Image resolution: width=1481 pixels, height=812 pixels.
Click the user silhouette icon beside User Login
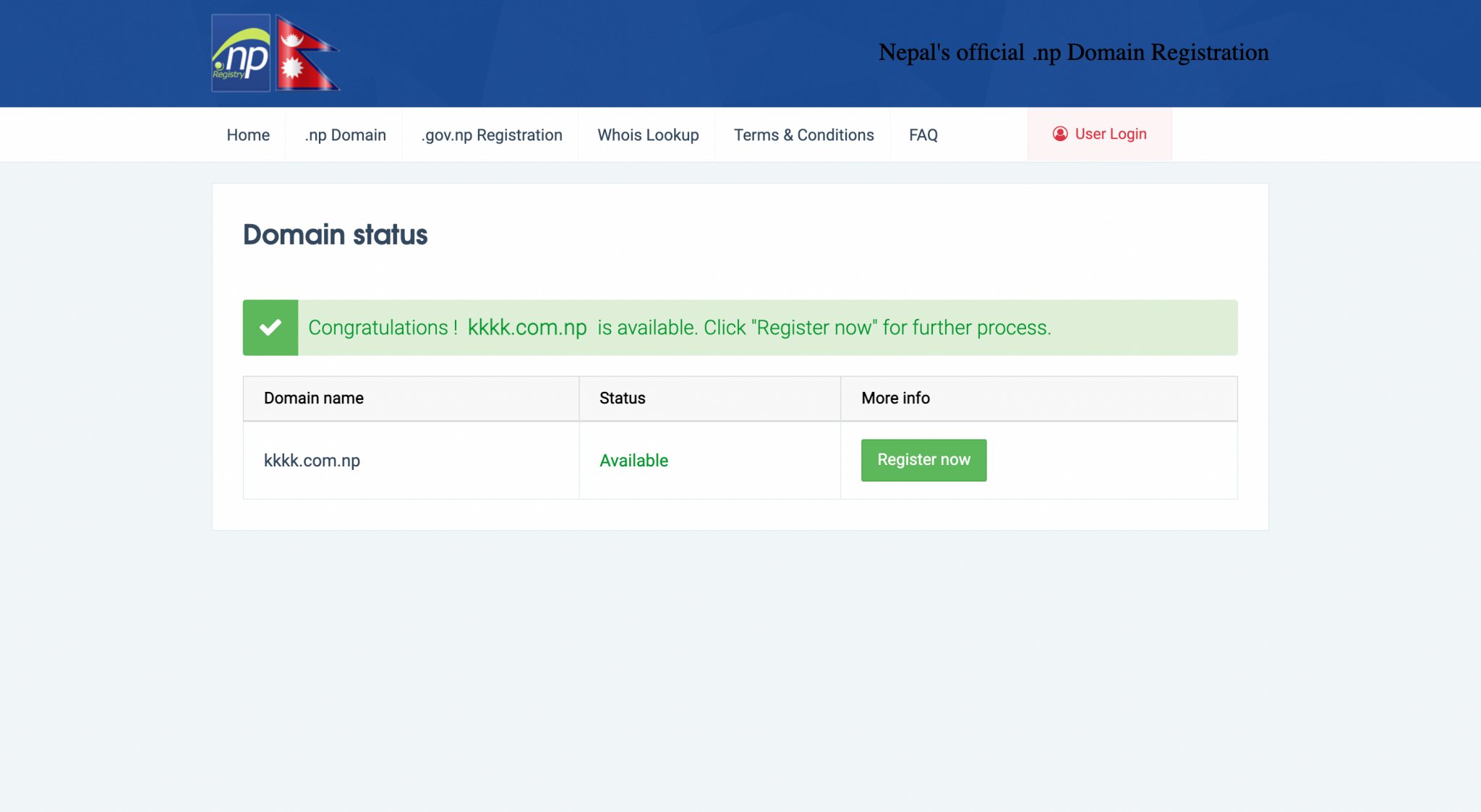coord(1059,134)
